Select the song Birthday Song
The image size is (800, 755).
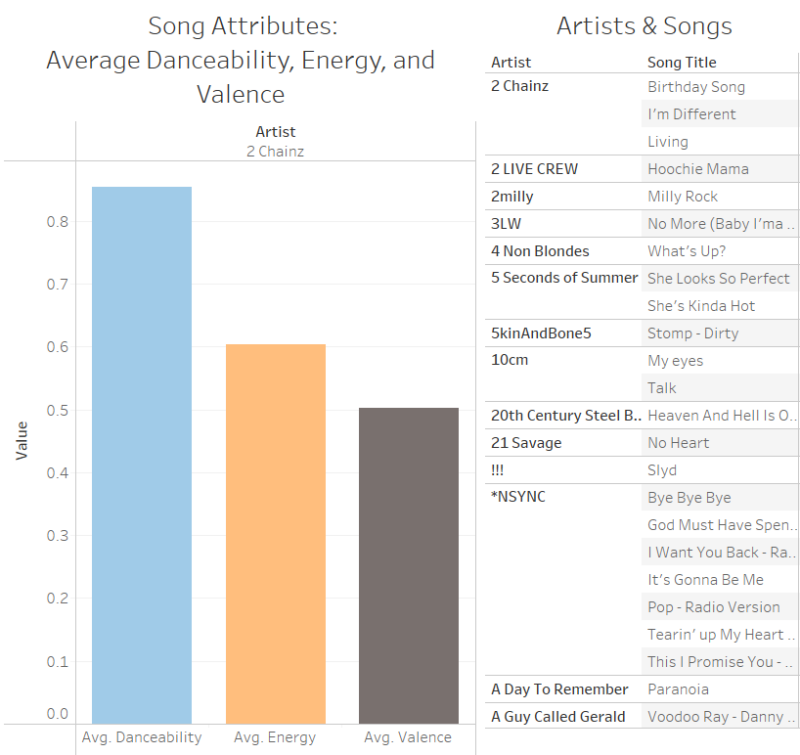click(696, 87)
